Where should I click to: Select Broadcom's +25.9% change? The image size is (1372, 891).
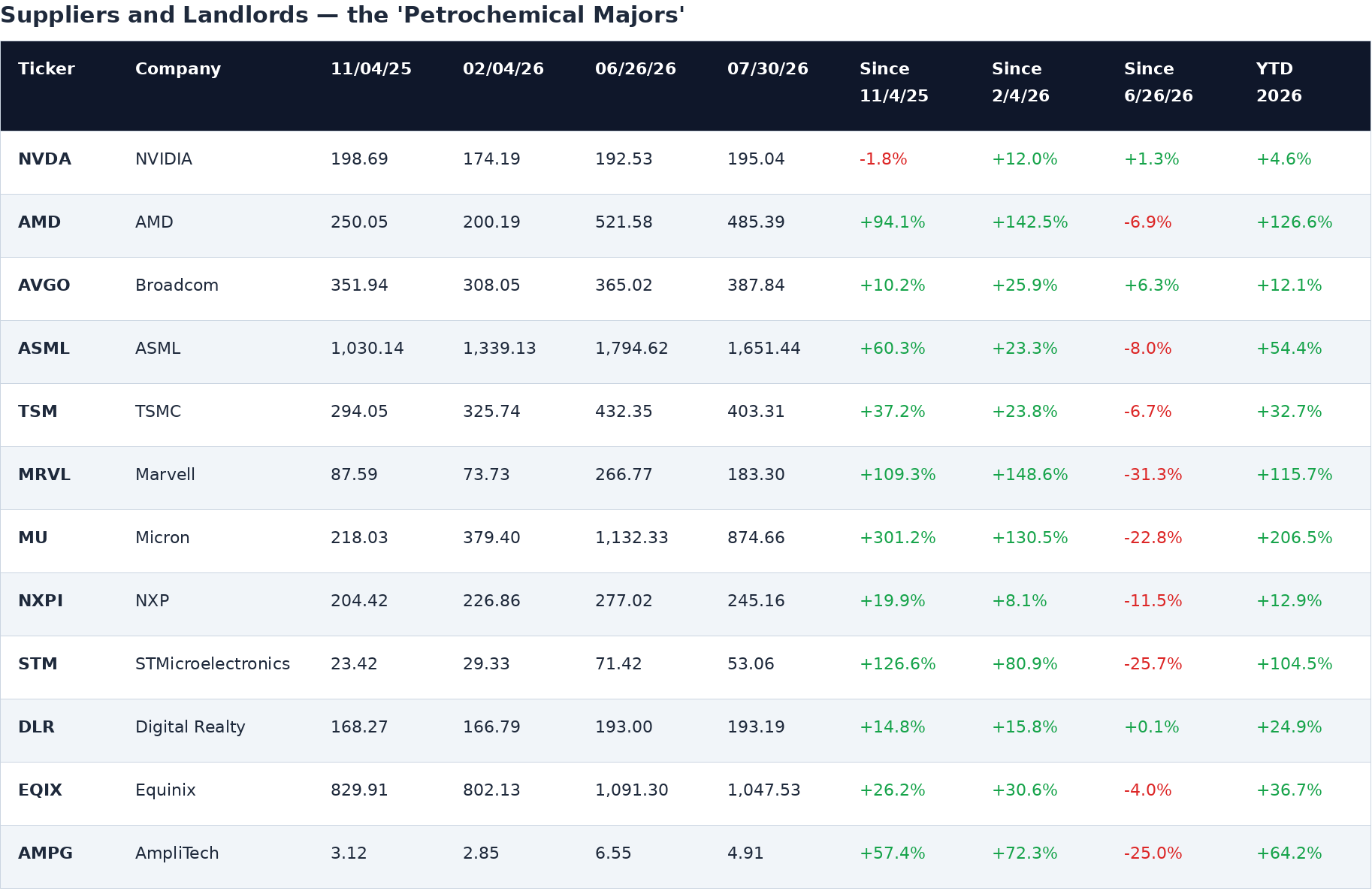coord(1025,285)
